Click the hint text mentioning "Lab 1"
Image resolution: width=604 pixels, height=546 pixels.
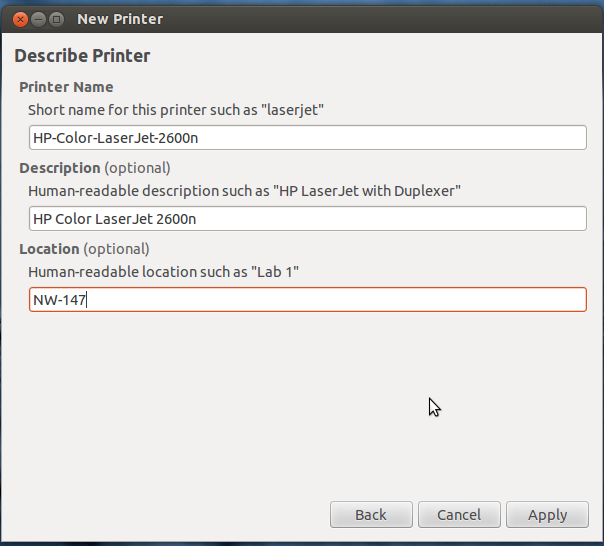tap(163, 272)
